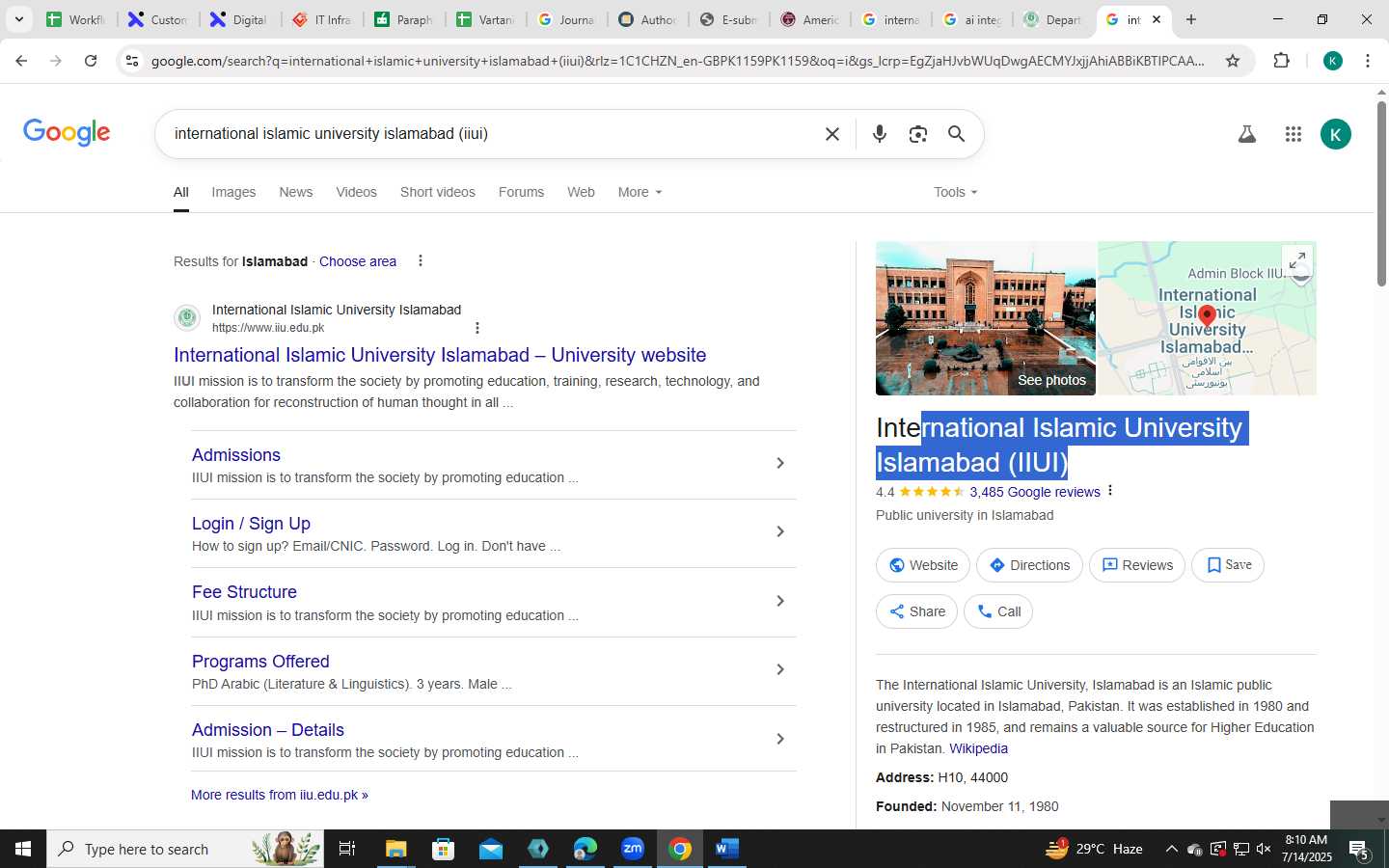Expand the Programs Offered chevron

coord(780,670)
